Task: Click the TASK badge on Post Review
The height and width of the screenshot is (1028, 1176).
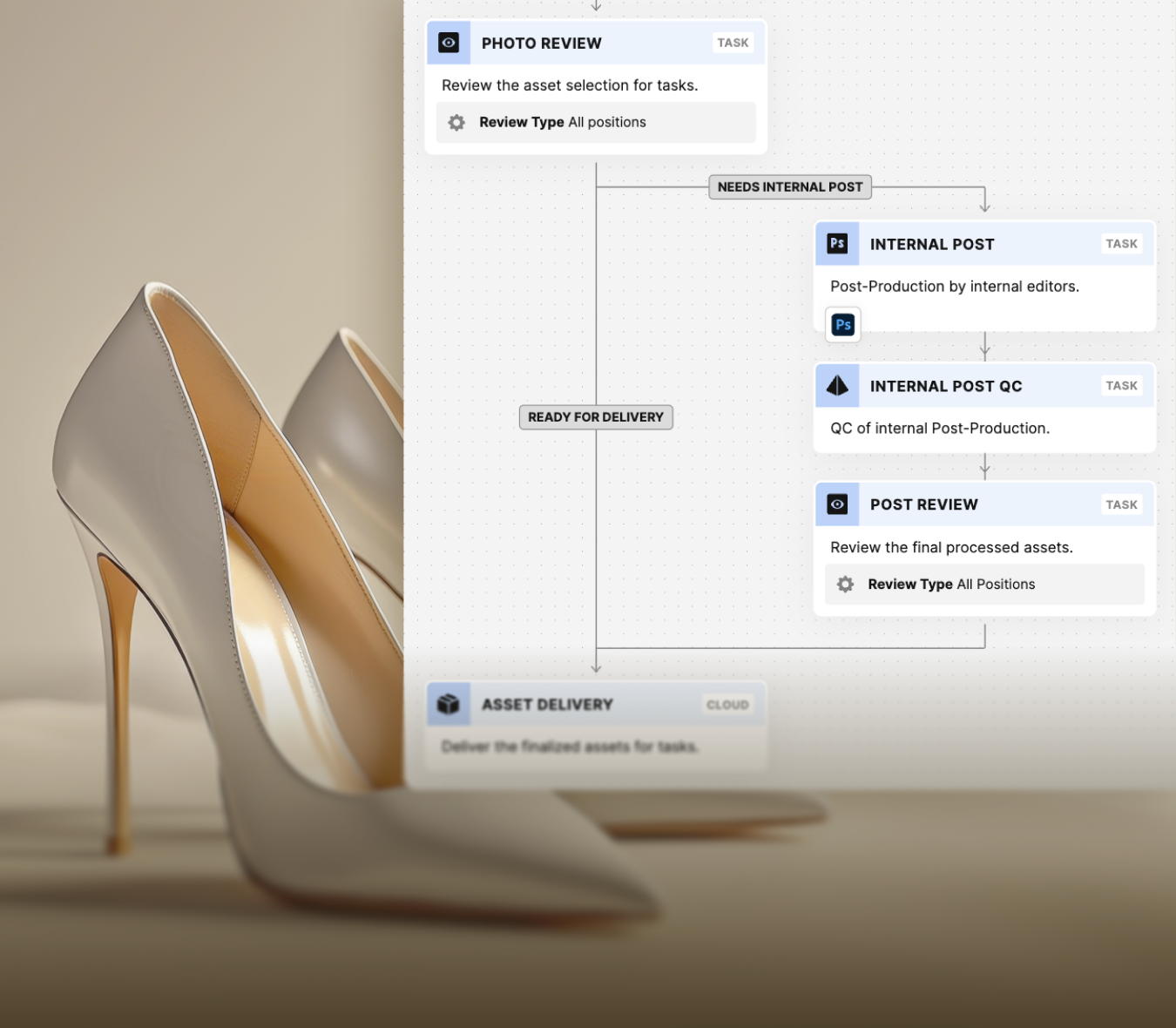Action: point(1121,504)
